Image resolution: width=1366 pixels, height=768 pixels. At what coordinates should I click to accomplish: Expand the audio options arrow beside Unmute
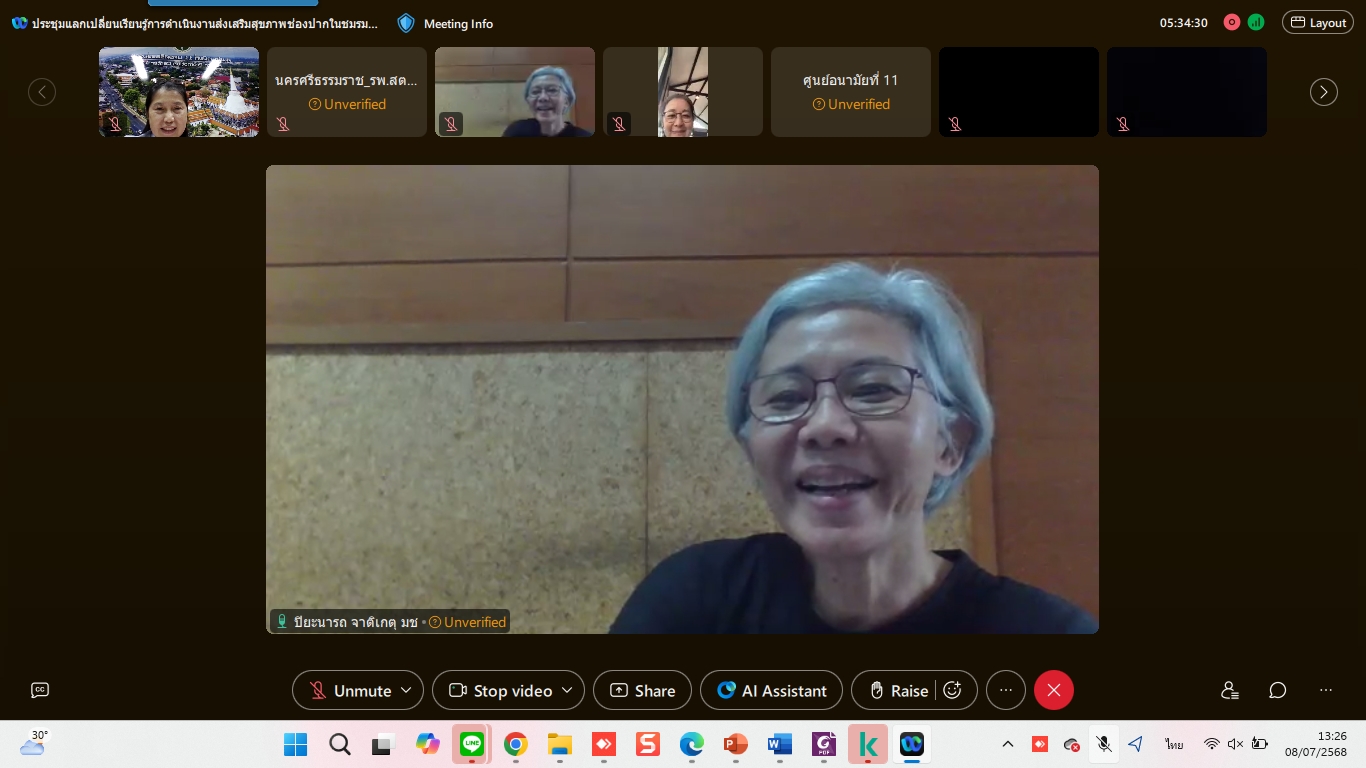(406, 690)
